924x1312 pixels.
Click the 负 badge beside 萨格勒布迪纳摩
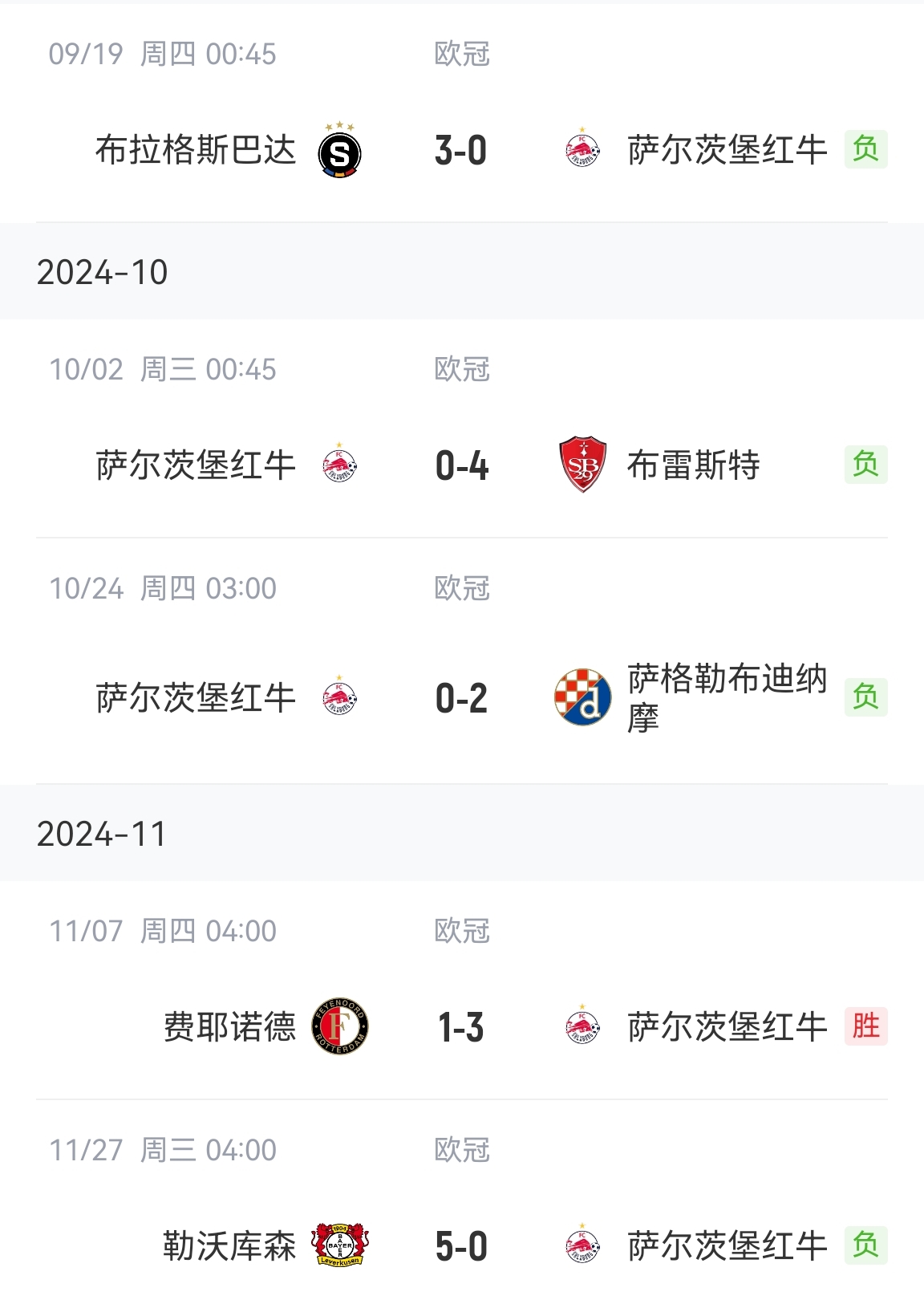pyautogui.click(x=865, y=697)
